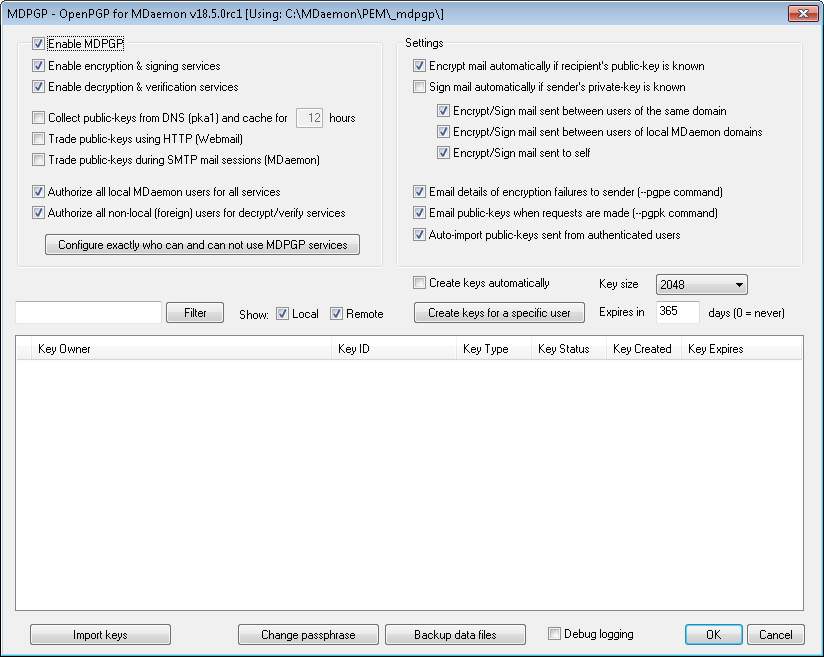This screenshot has width=824, height=657.
Task: Click the Expires in days field
Action: point(678,312)
